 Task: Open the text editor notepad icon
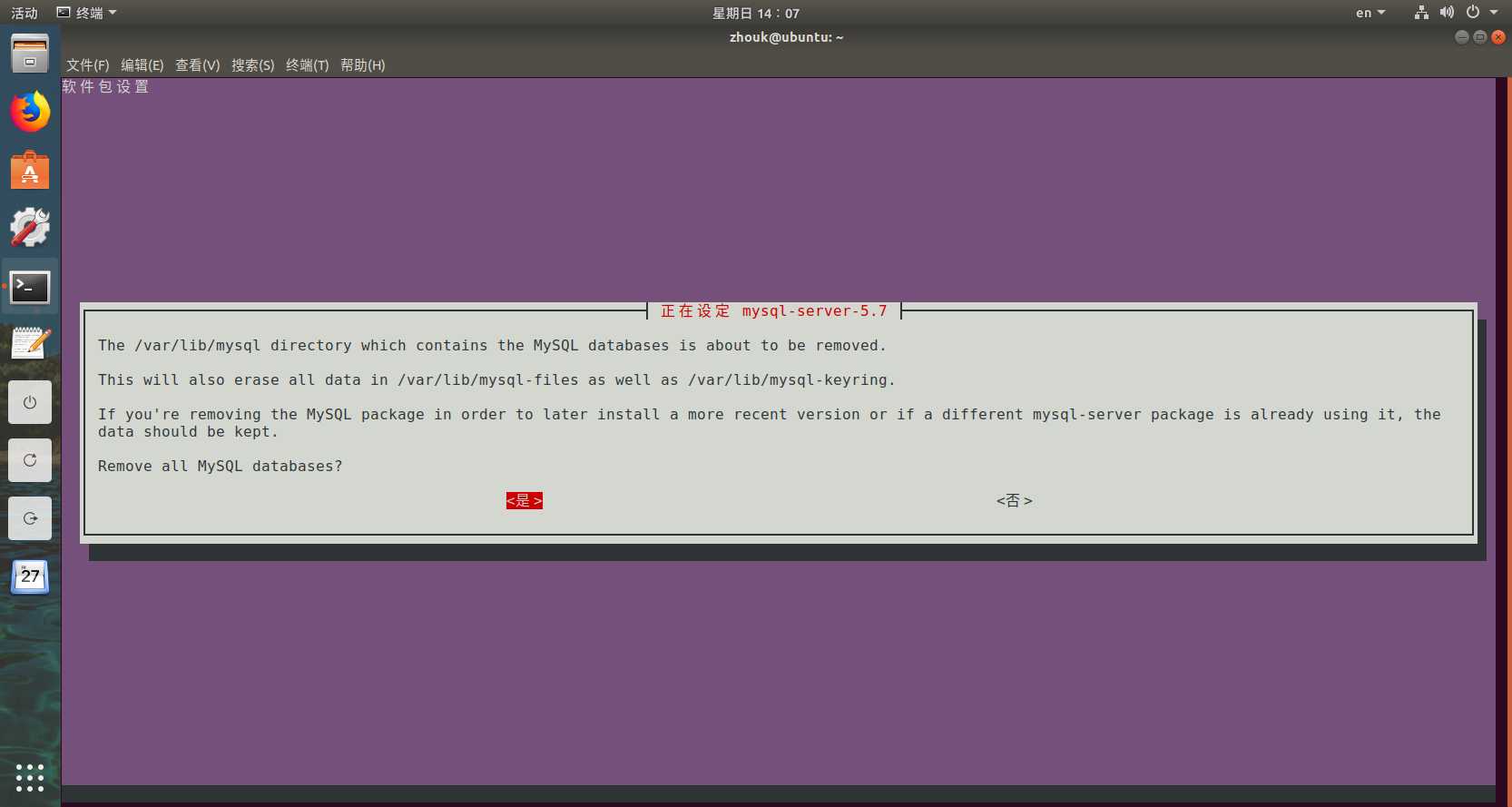point(30,344)
